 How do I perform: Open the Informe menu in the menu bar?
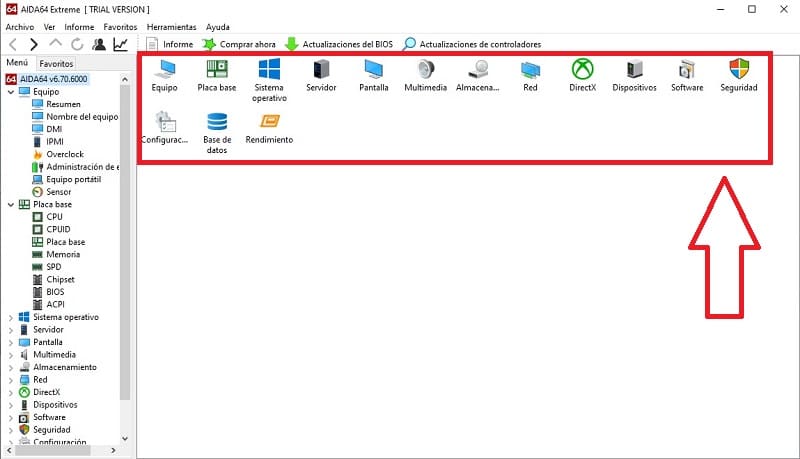click(79, 27)
